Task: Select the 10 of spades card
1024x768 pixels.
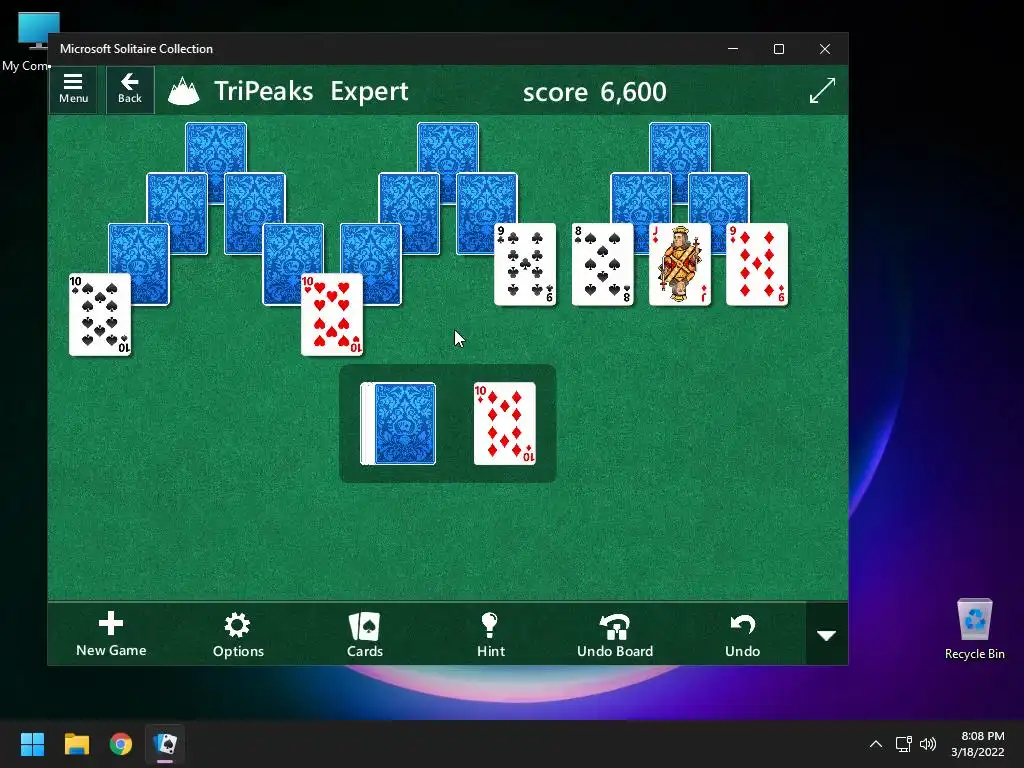Action: tap(100, 315)
